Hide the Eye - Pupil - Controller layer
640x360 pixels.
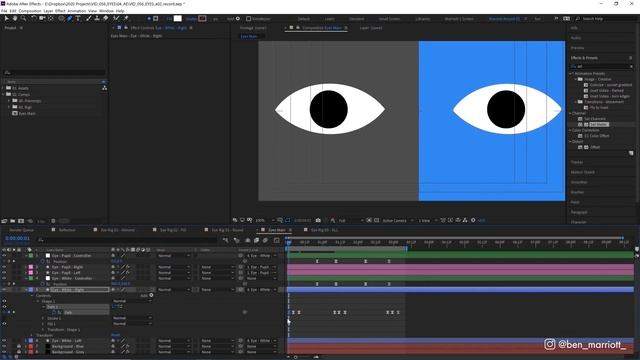click(4, 256)
